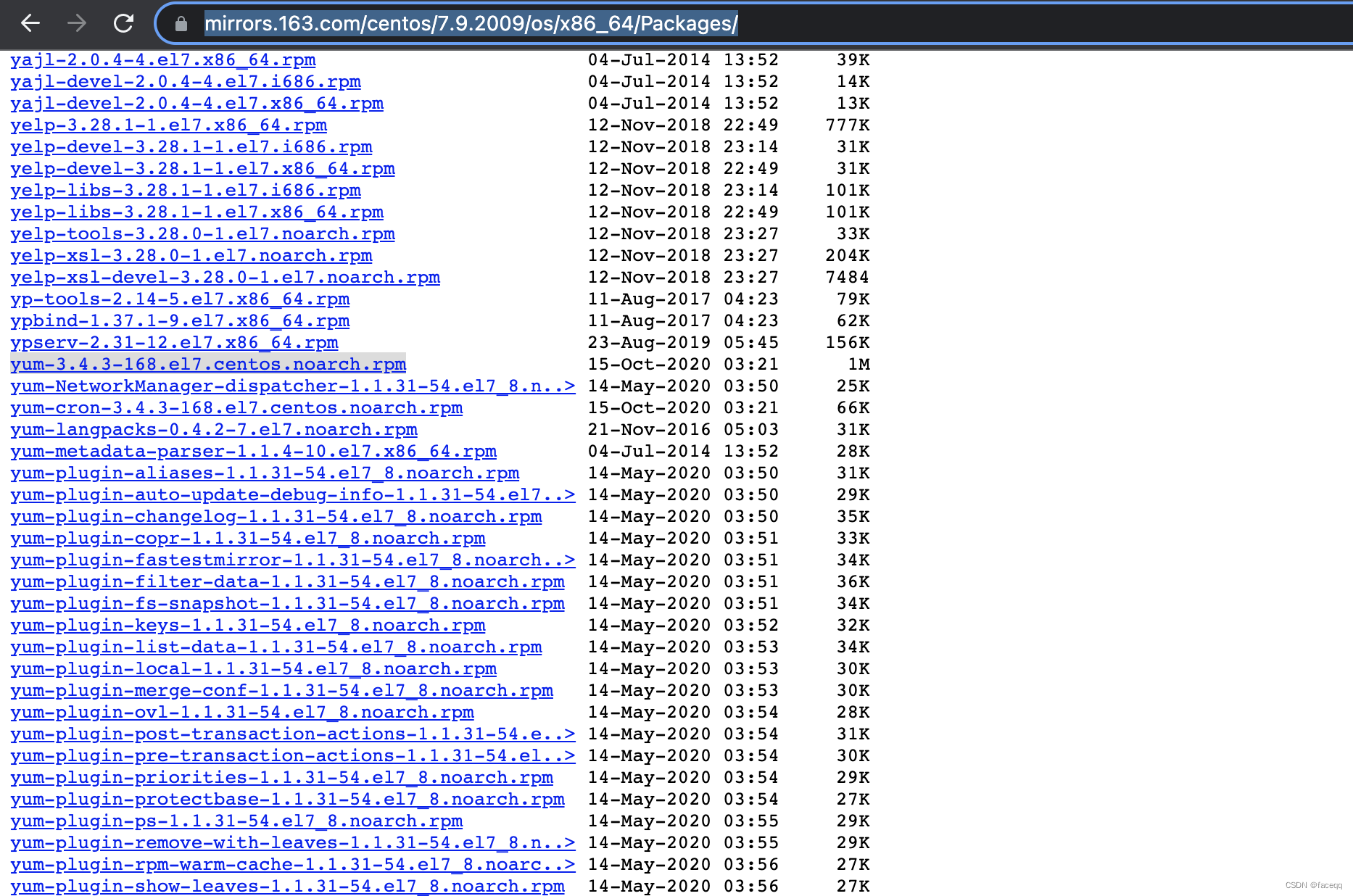Open yelp-3.28.1-1.el7.x86_64.rpm link
The height and width of the screenshot is (896, 1353).
(x=169, y=125)
